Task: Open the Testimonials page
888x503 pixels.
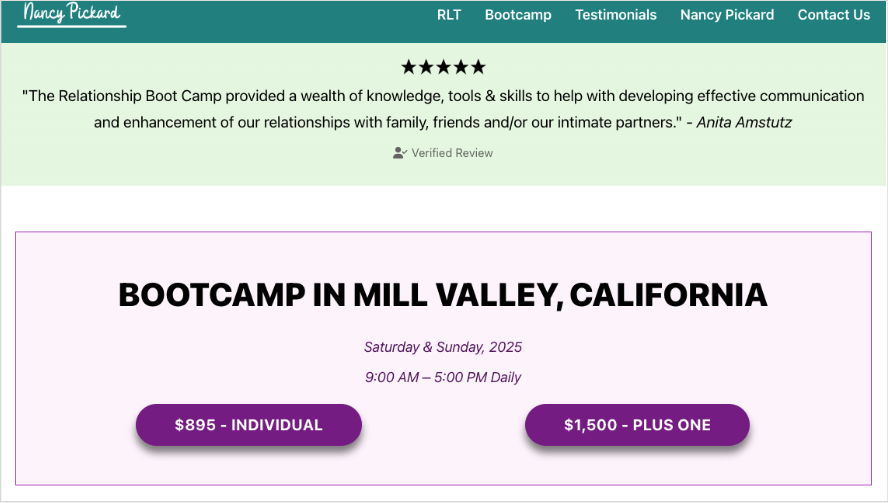Action: click(616, 15)
